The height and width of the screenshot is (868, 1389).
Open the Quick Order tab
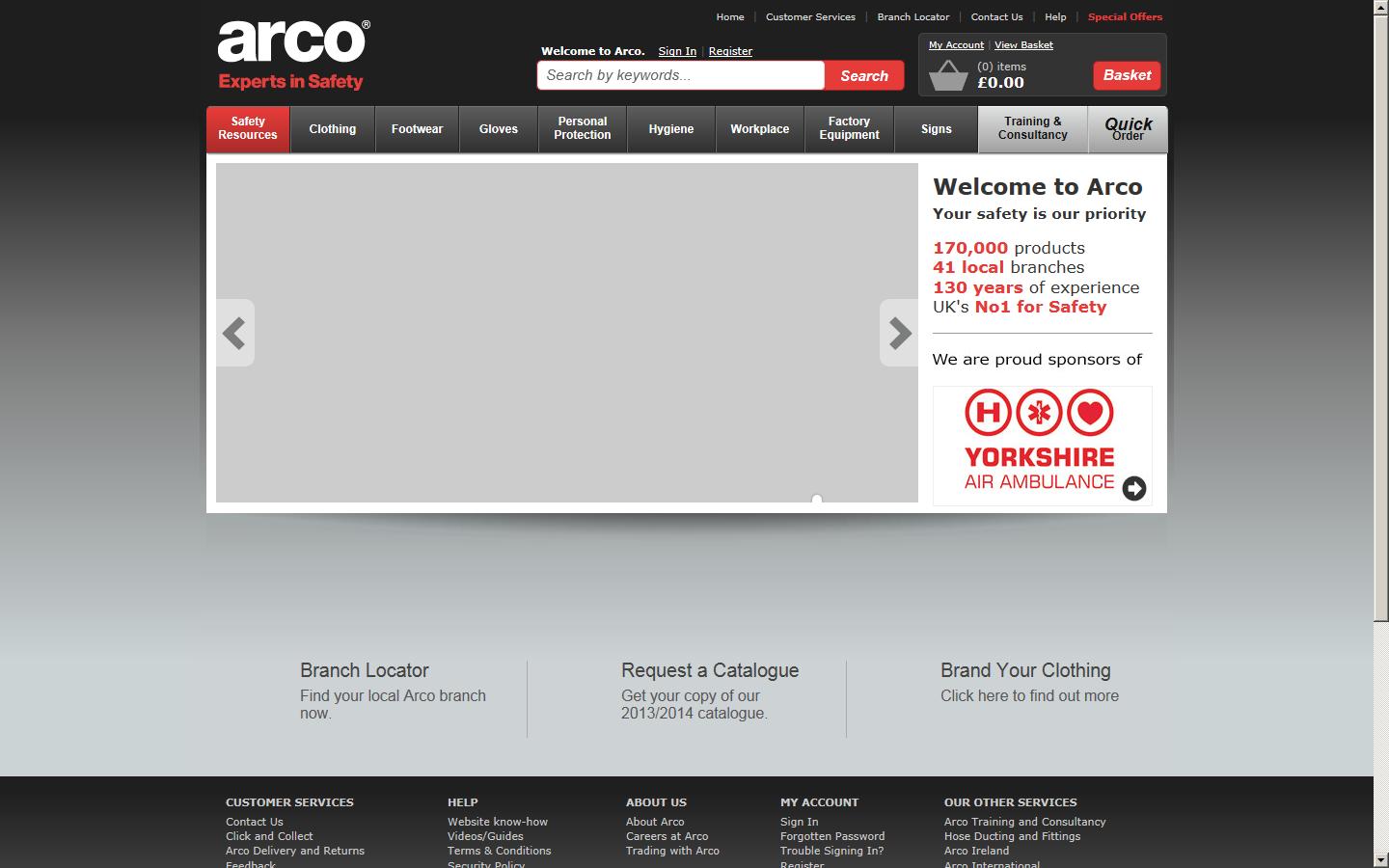[1128, 128]
